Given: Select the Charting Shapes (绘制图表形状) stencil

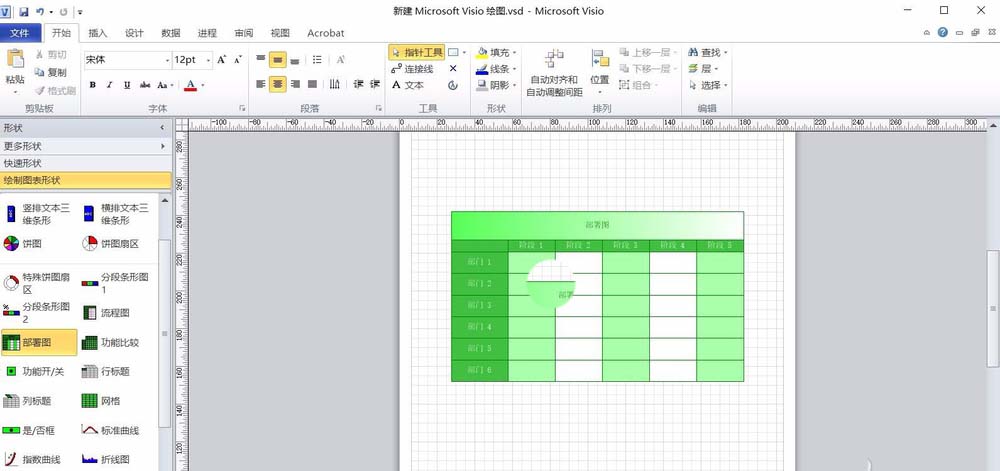Looking at the screenshot, I should point(86,180).
